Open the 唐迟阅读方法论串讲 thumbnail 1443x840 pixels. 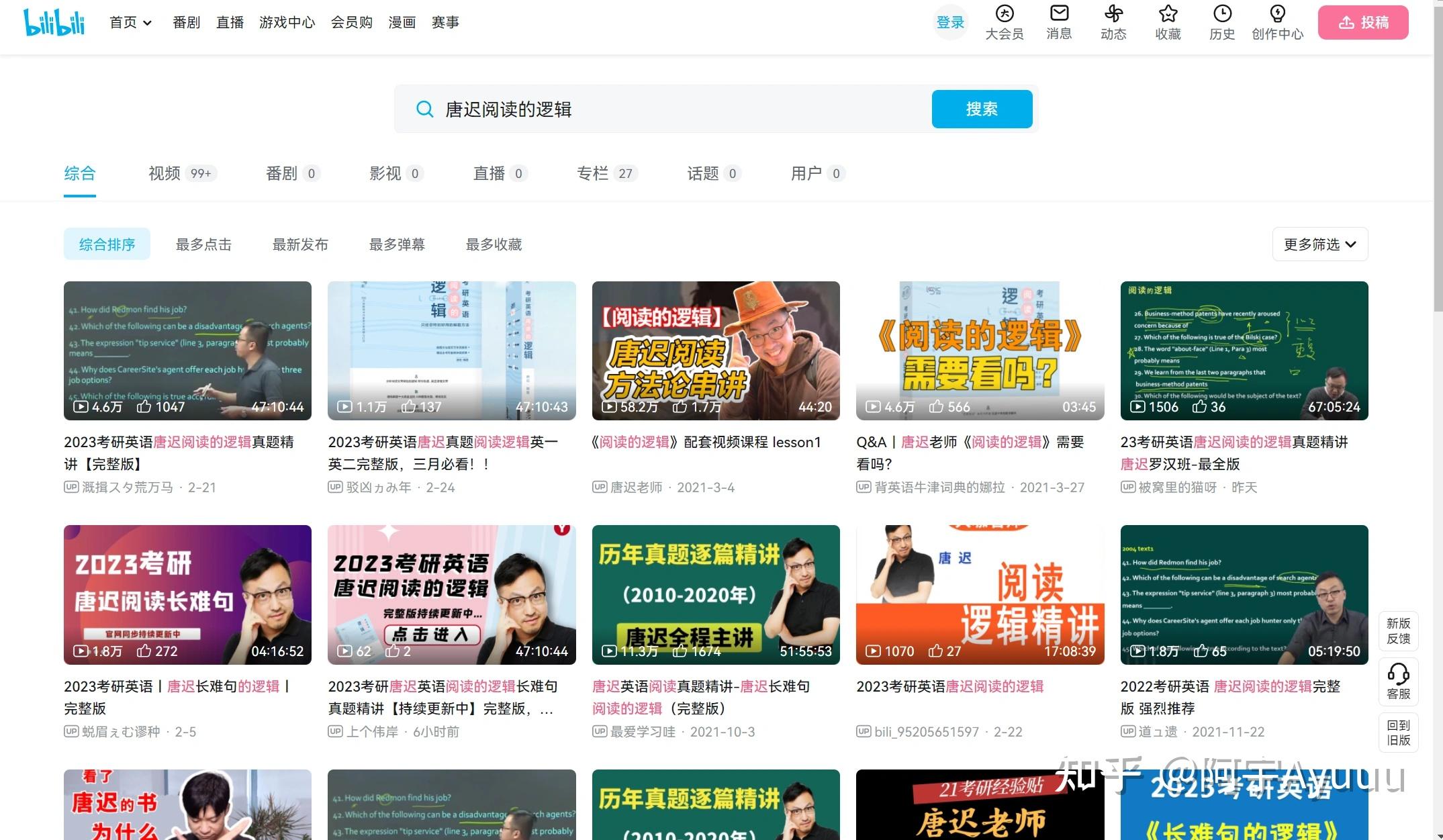pyautogui.click(x=716, y=351)
